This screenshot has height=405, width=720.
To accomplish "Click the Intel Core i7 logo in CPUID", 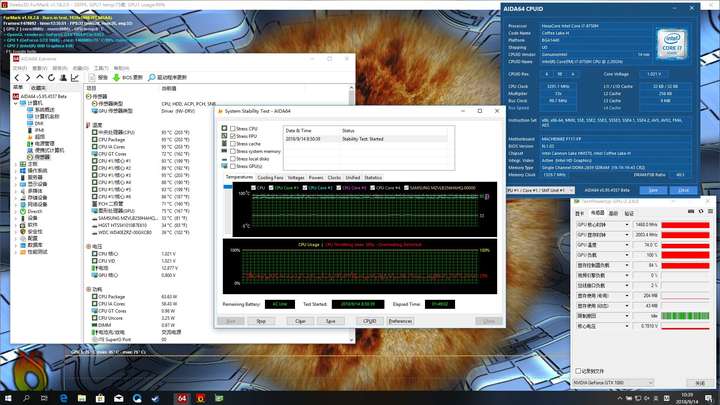I will click(x=672, y=44).
